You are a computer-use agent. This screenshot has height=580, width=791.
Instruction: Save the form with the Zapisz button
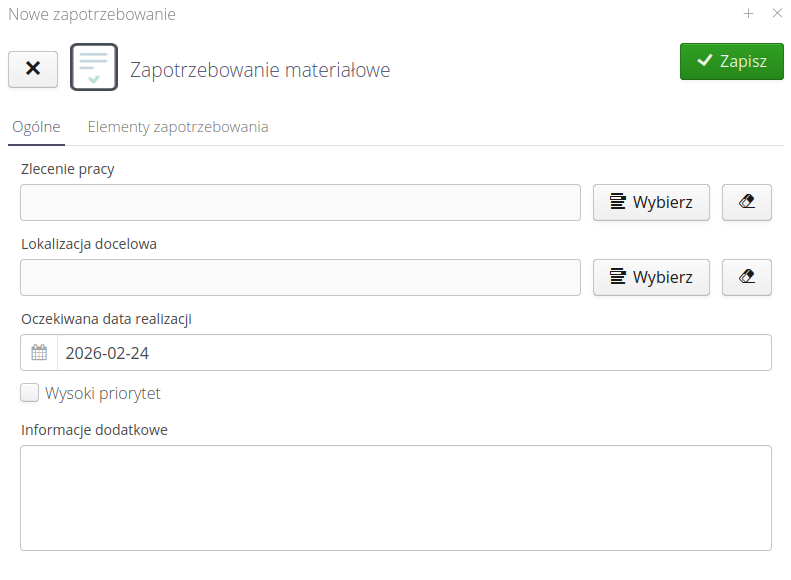731,61
